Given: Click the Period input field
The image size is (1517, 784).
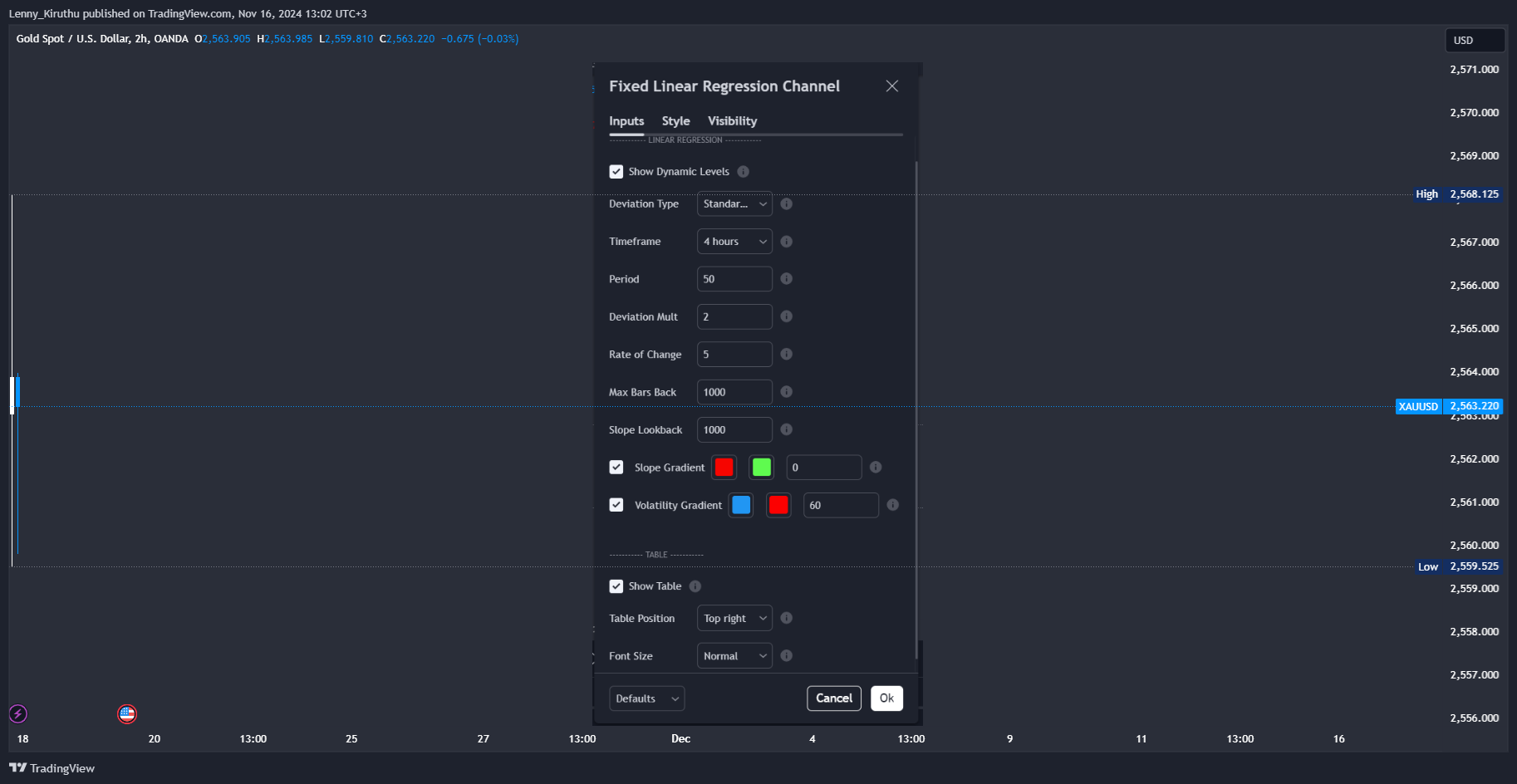Looking at the screenshot, I should (x=734, y=279).
